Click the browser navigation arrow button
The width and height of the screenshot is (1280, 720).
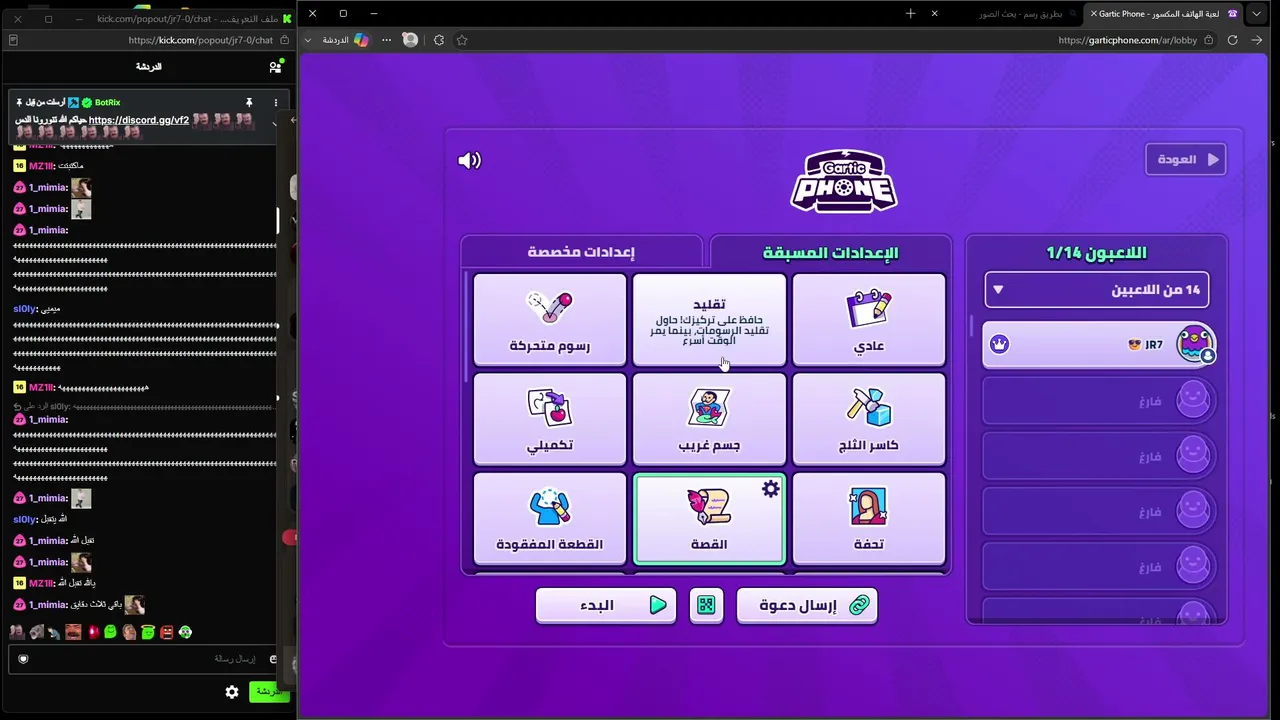click(1257, 40)
